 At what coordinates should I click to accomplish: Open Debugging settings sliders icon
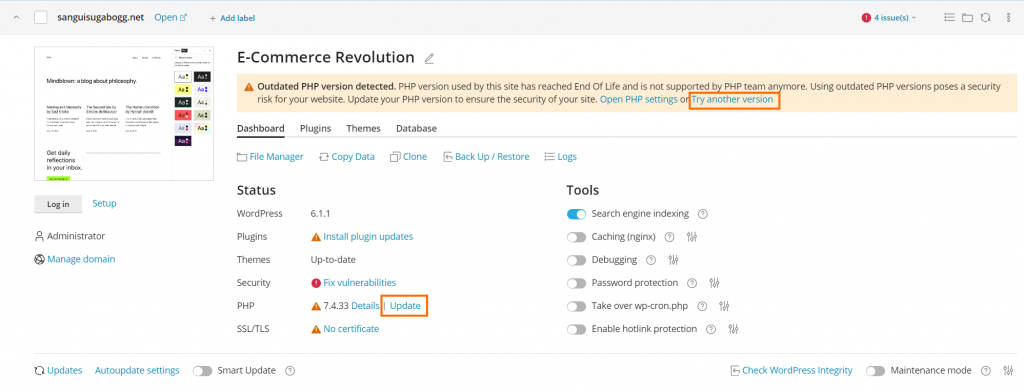(674, 260)
